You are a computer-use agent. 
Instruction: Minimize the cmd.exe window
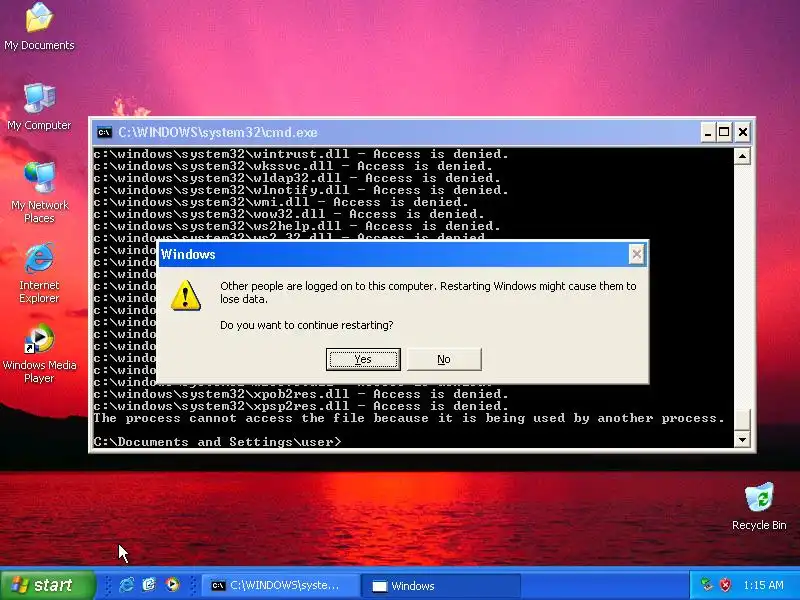(x=707, y=133)
